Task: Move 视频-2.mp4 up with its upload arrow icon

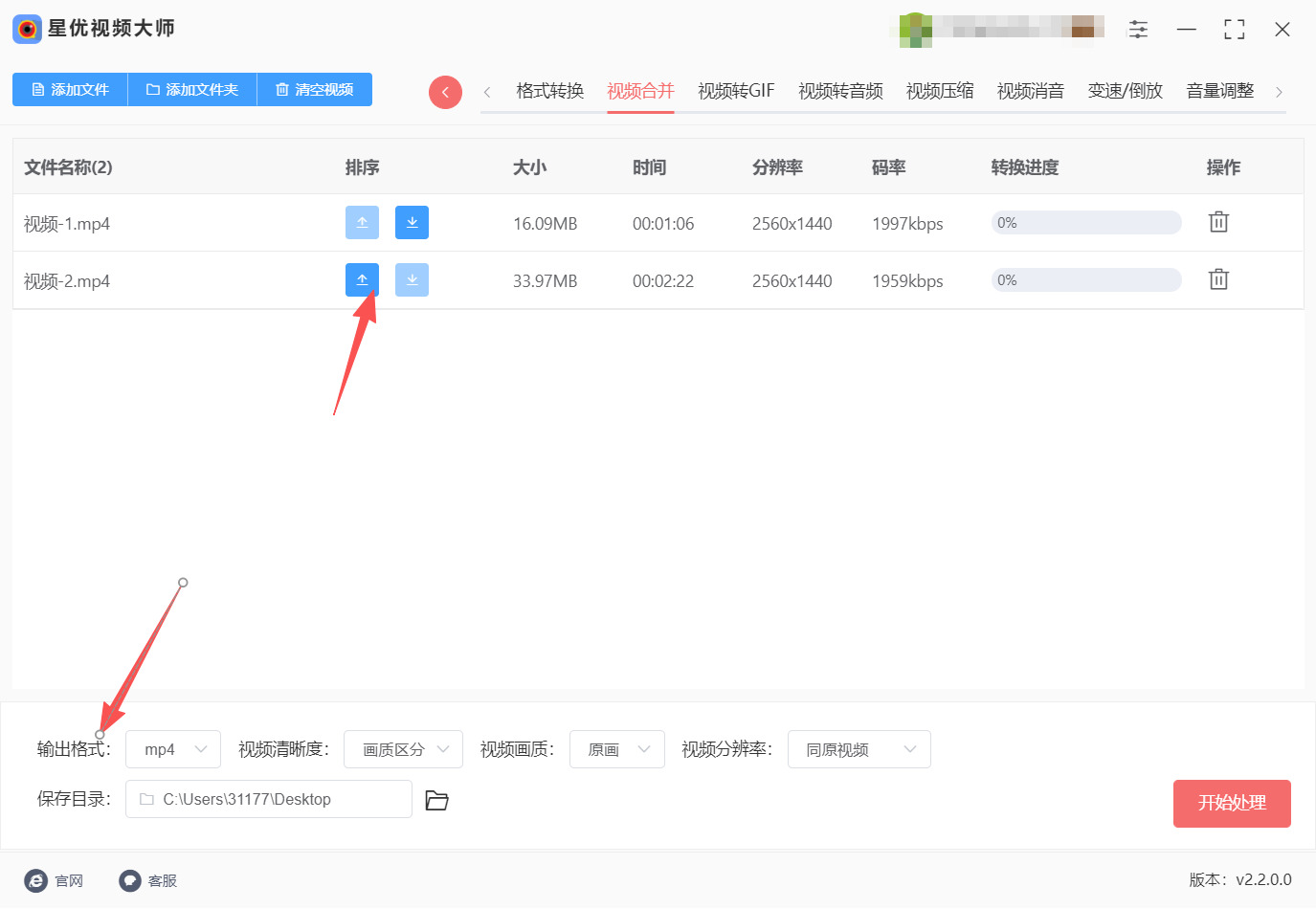Action: (362, 280)
